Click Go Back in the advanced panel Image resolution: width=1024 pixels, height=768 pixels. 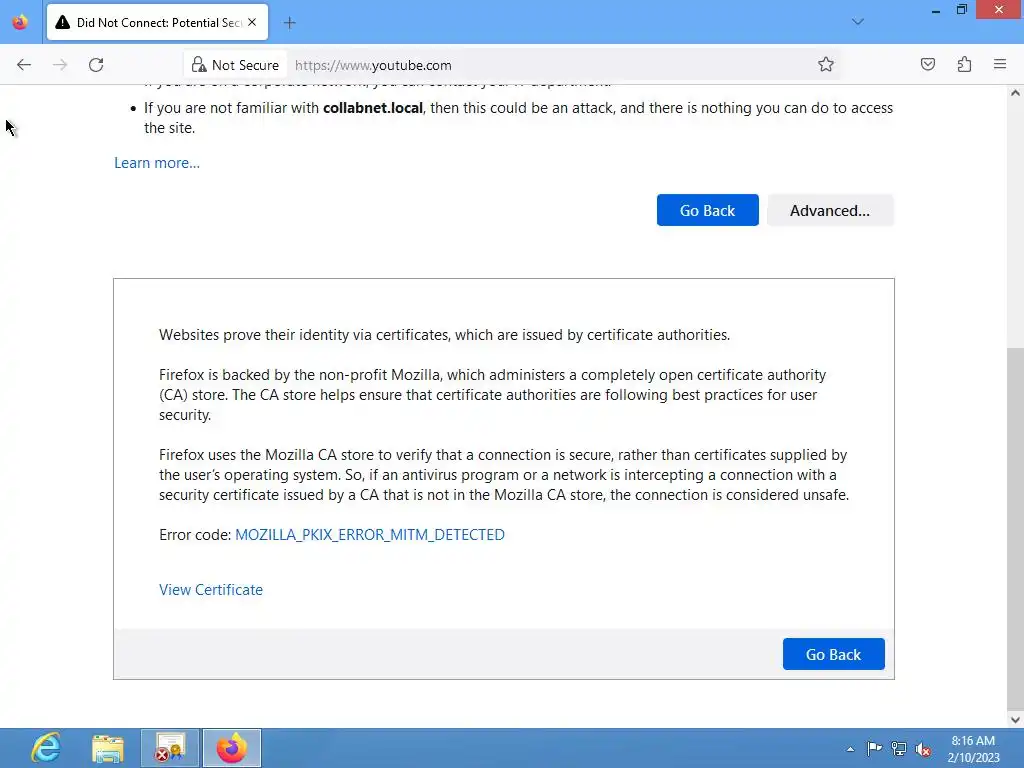(833, 654)
